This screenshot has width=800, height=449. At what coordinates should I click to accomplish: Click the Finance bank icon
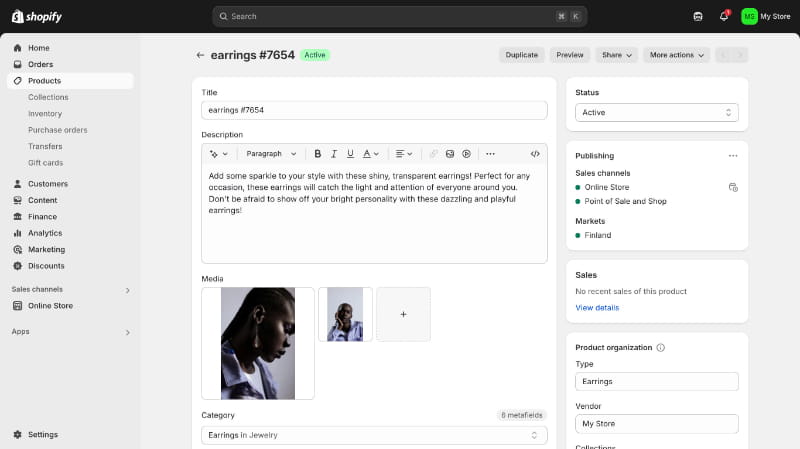17,216
